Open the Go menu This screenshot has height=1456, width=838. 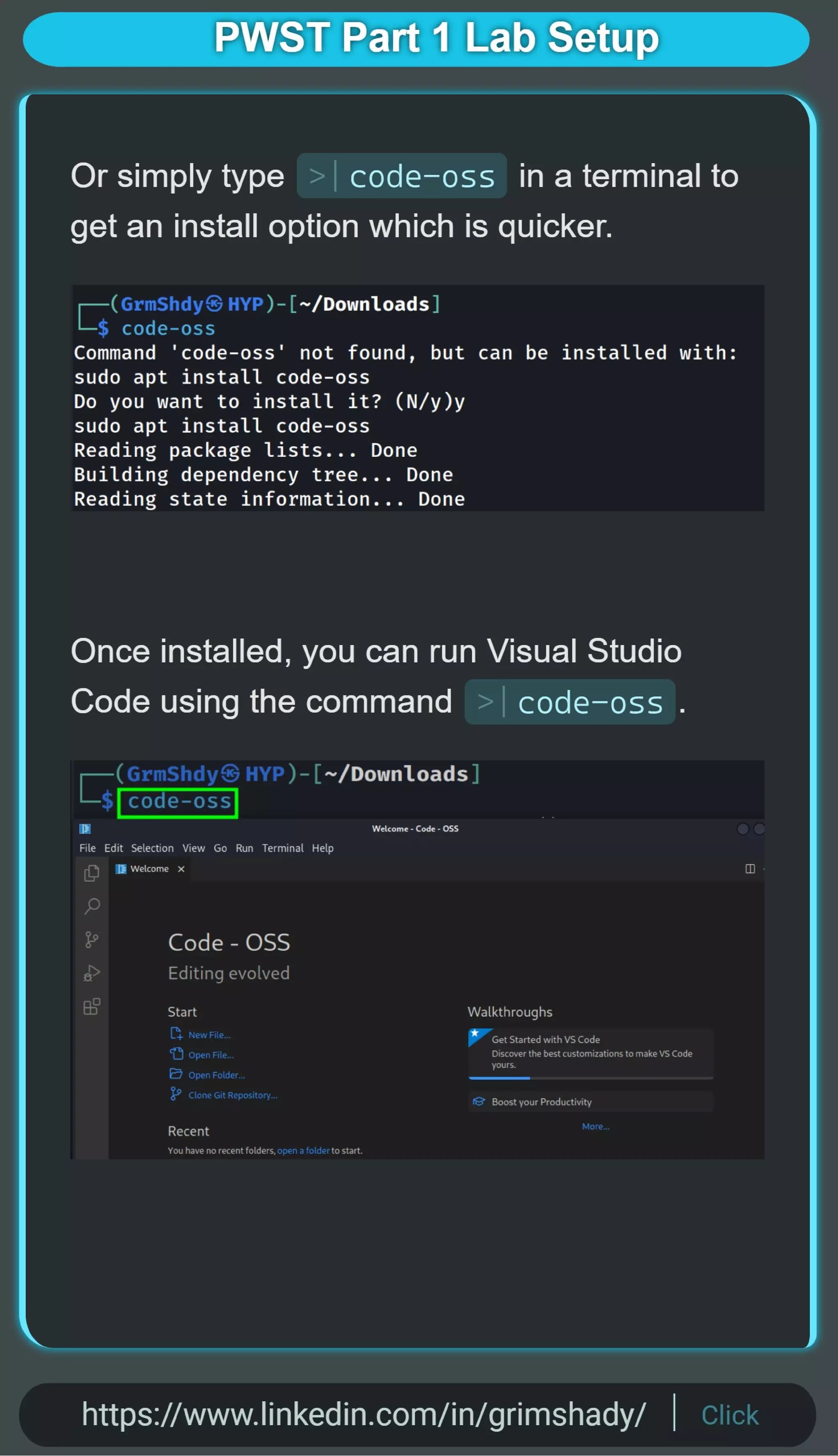tap(221, 848)
